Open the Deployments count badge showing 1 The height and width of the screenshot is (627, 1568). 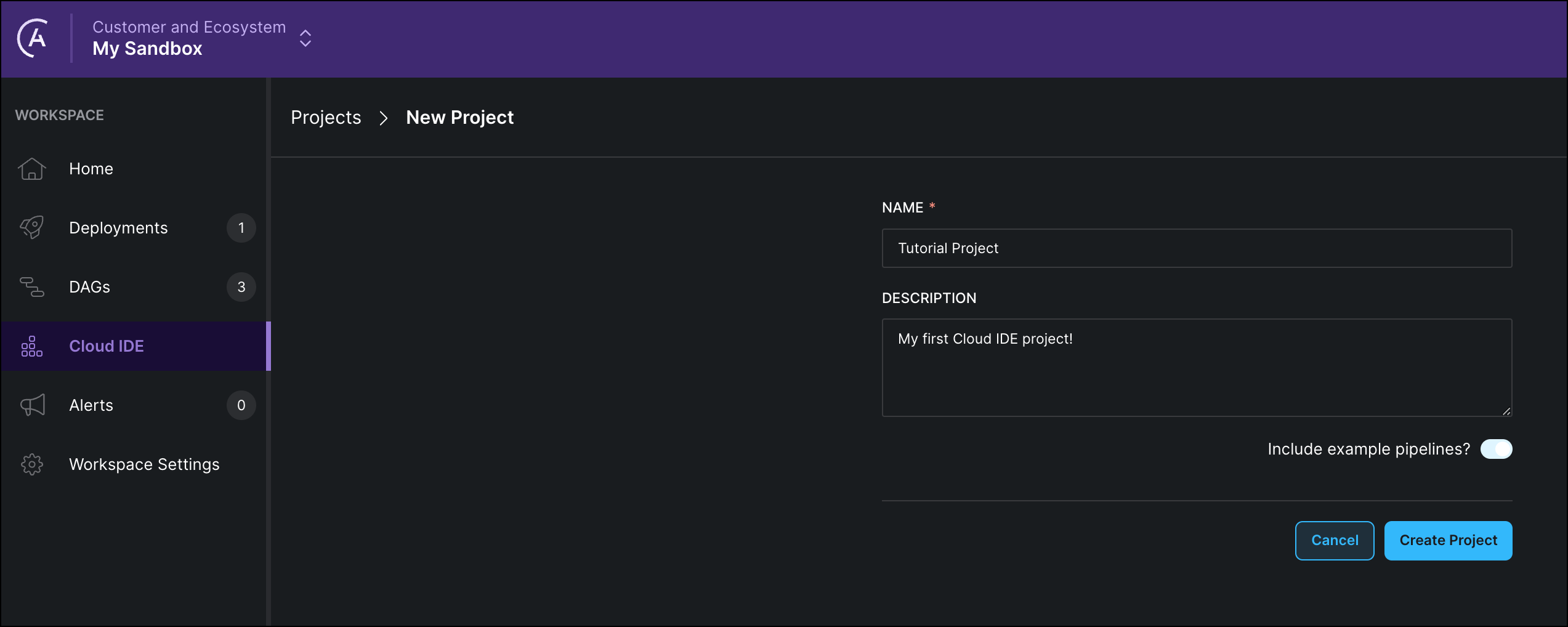(x=241, y=227)
